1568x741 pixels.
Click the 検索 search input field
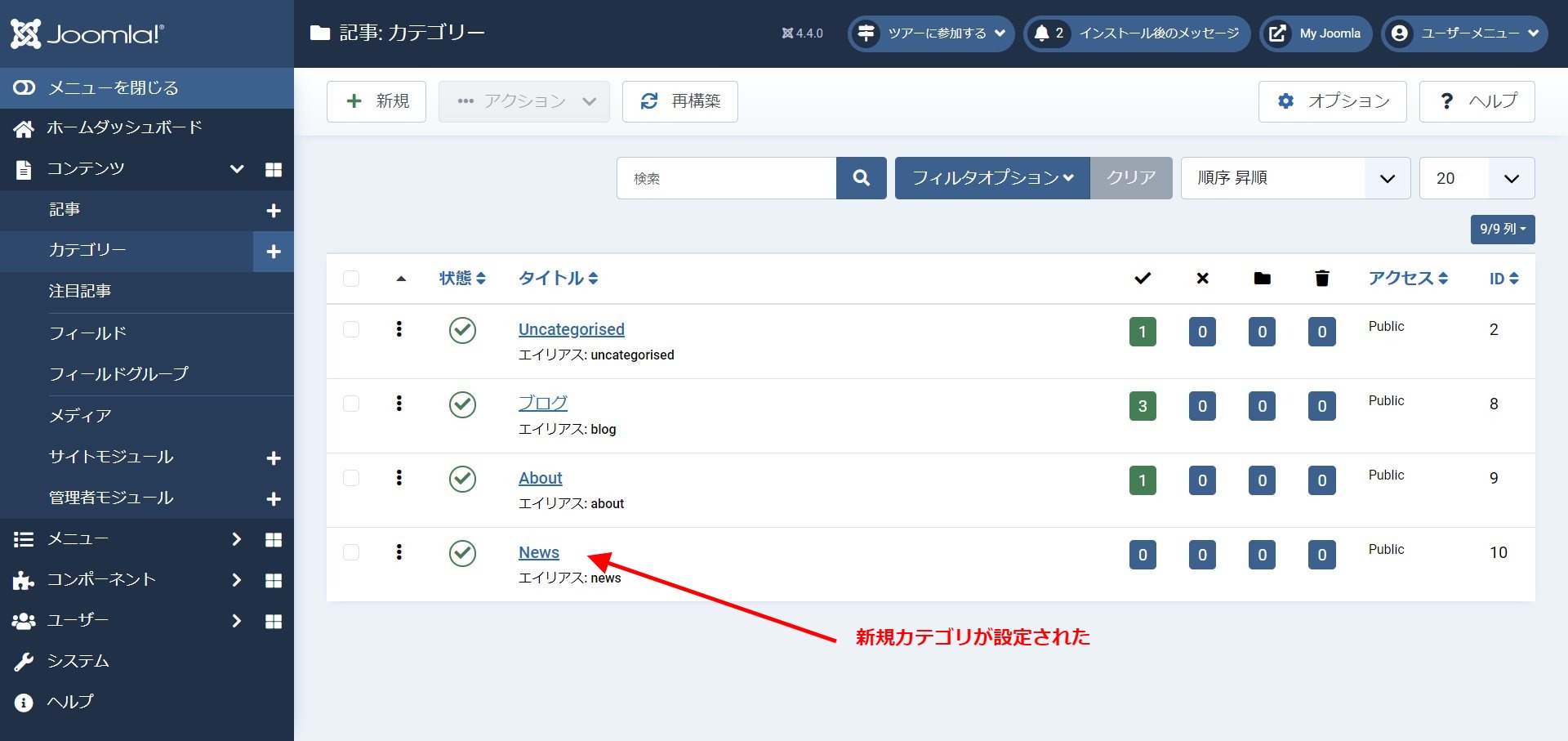[x=726, y=178]
